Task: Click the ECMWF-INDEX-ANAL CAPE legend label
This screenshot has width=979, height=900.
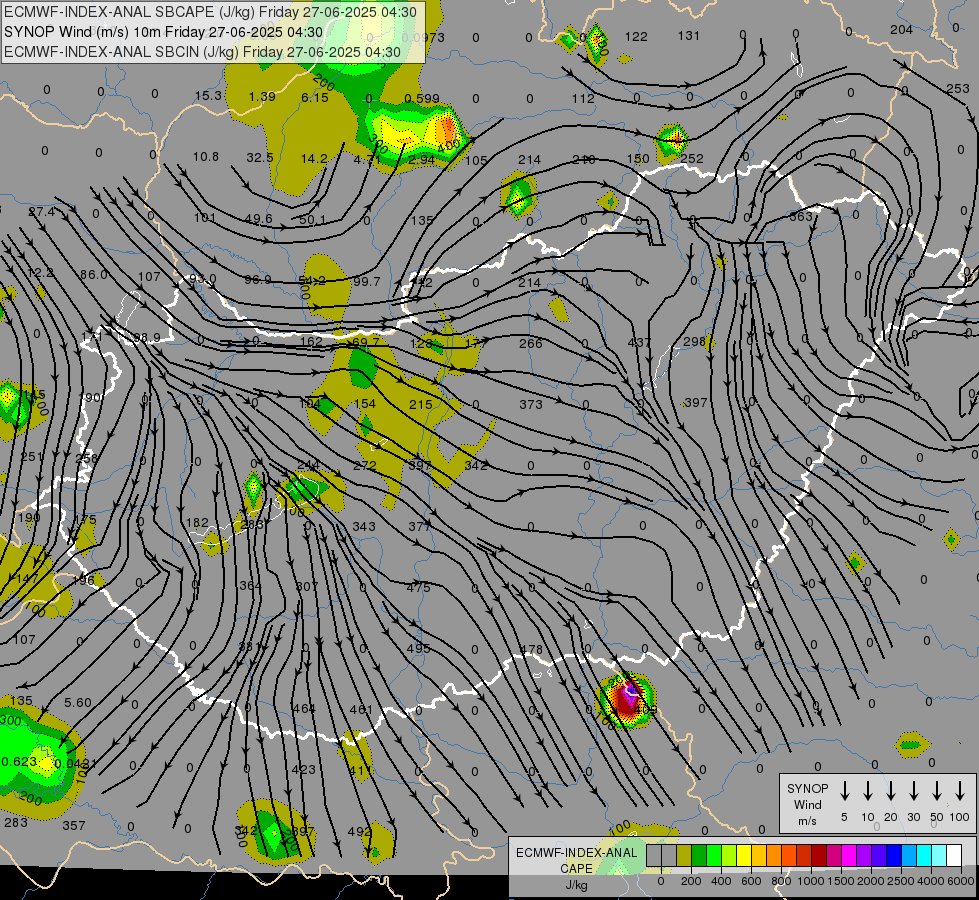Action: [576, 860]
